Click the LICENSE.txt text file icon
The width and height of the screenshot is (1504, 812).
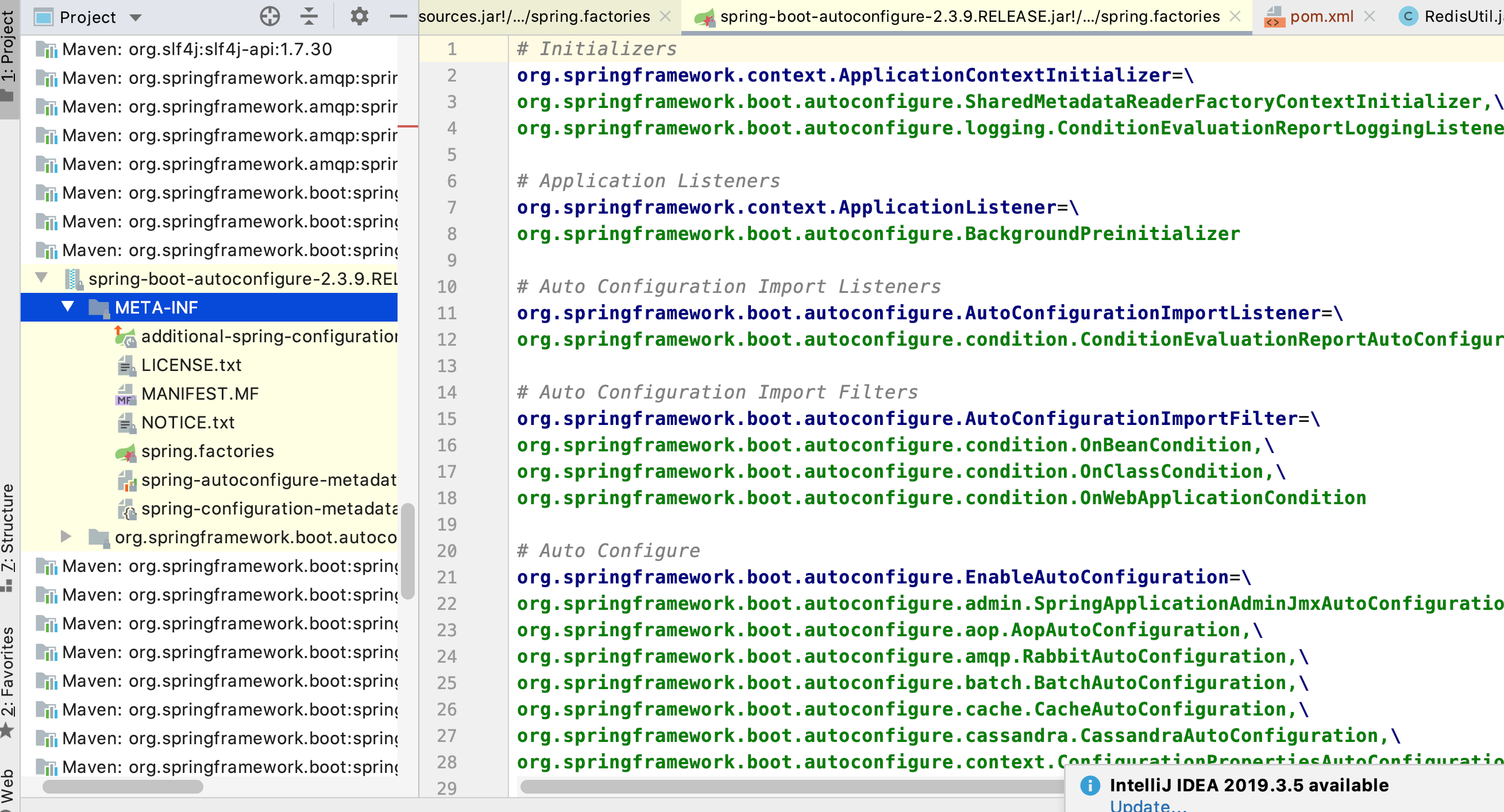point(126,365)
